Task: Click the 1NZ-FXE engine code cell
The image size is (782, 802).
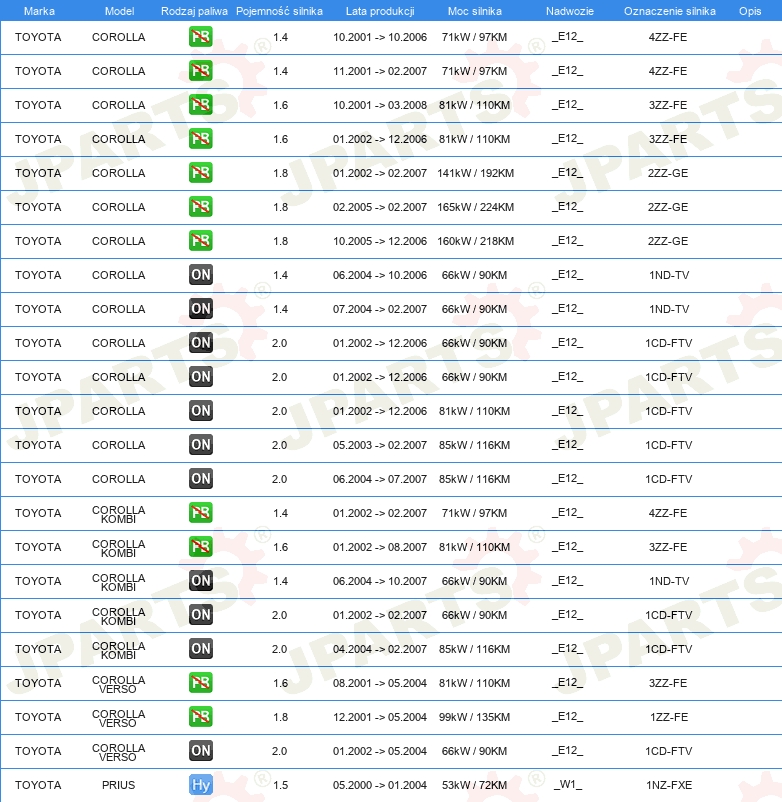Action: coord(668,785)
